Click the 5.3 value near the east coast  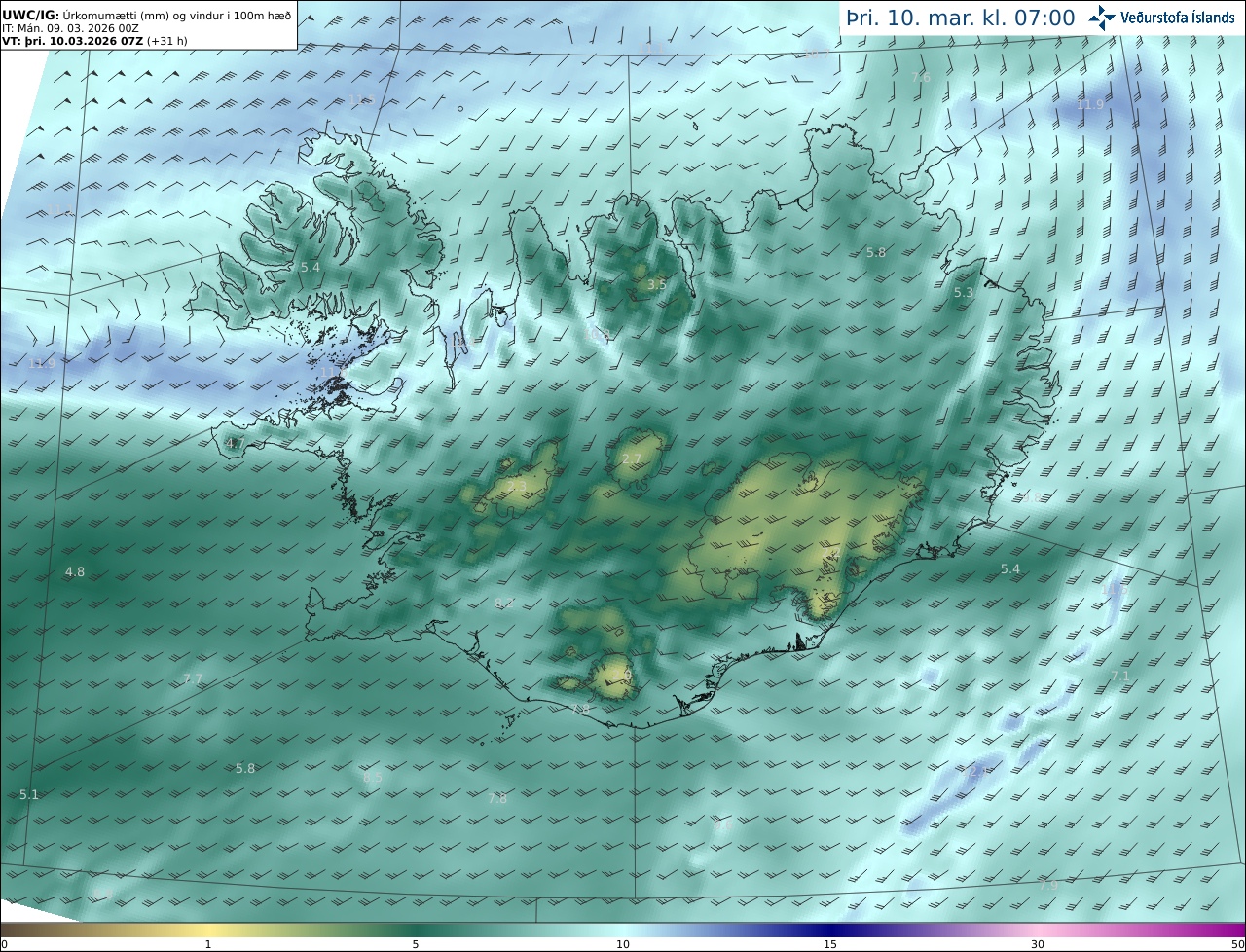964,293
